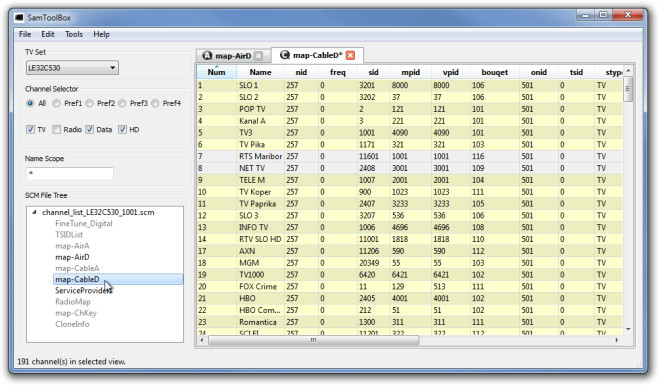This screenshot has width=660, height=386.
Task: Sort by the vpid column header
Action: pyautogui.click(x=450, y=72)
